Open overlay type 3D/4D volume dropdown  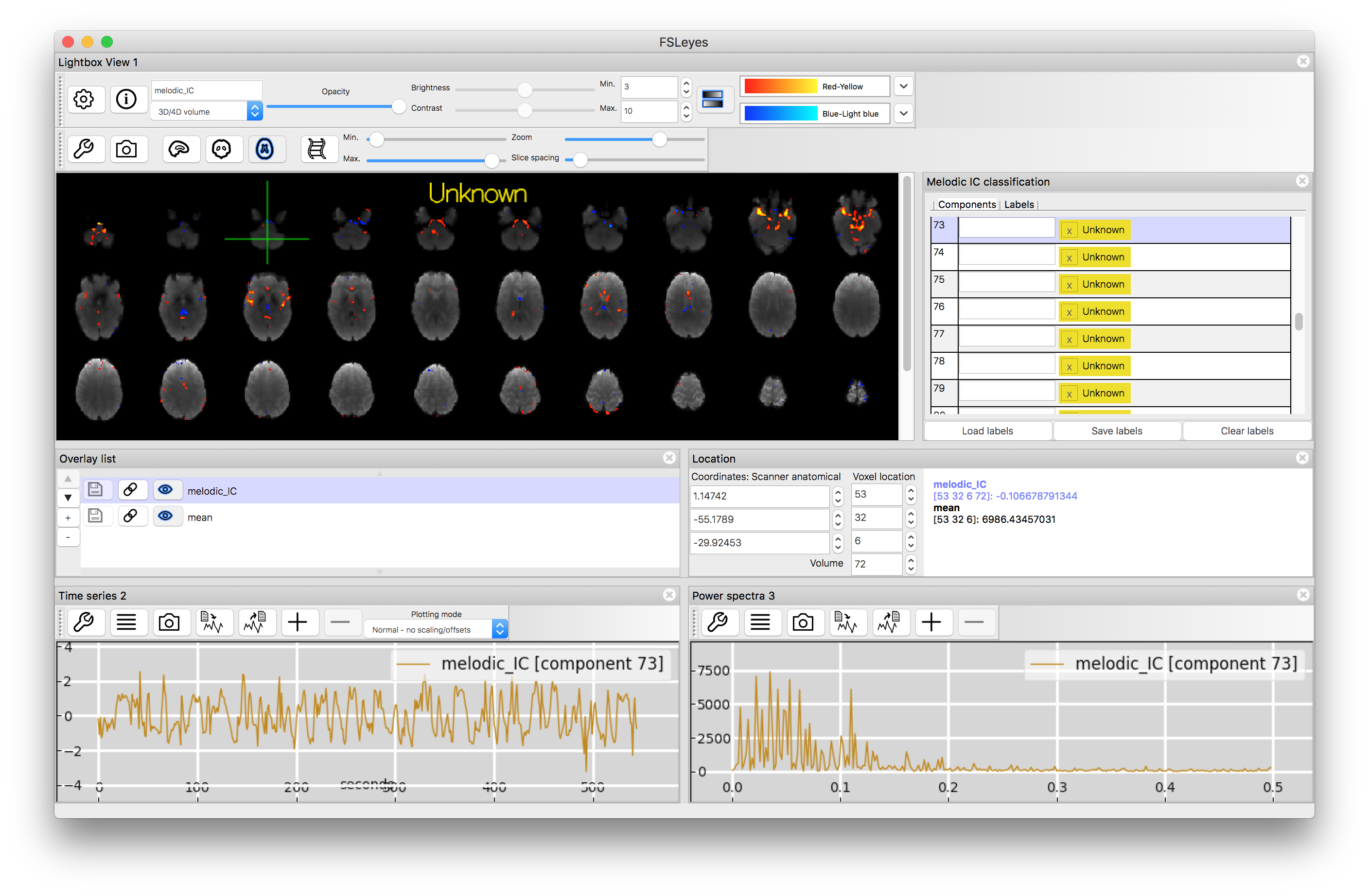point(207,112)
